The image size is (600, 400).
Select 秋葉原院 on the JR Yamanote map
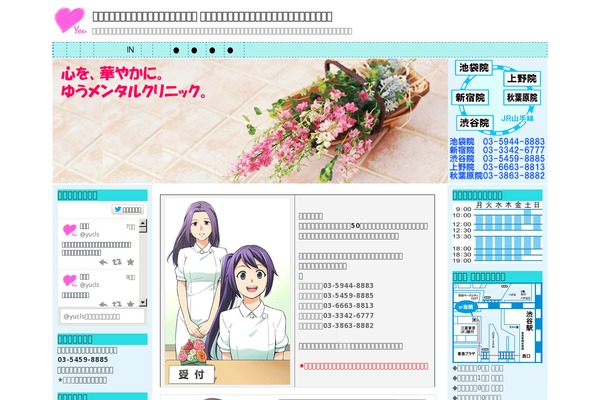click(x=522, y=98)
